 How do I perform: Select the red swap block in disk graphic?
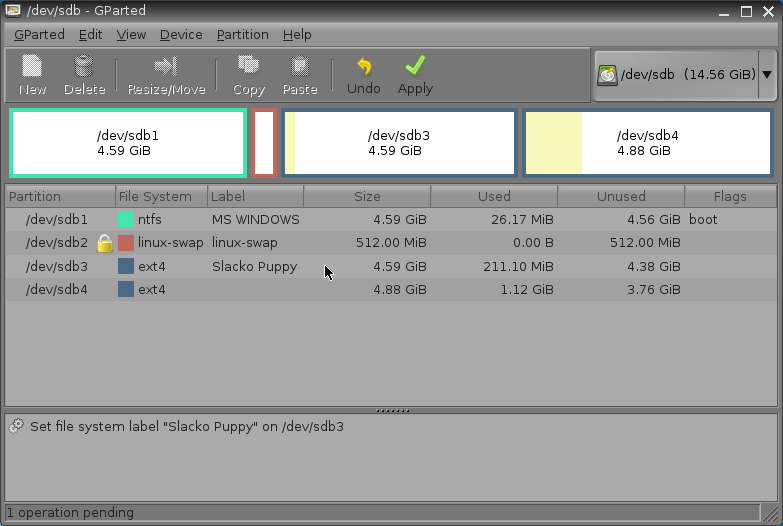click(264, 143)
